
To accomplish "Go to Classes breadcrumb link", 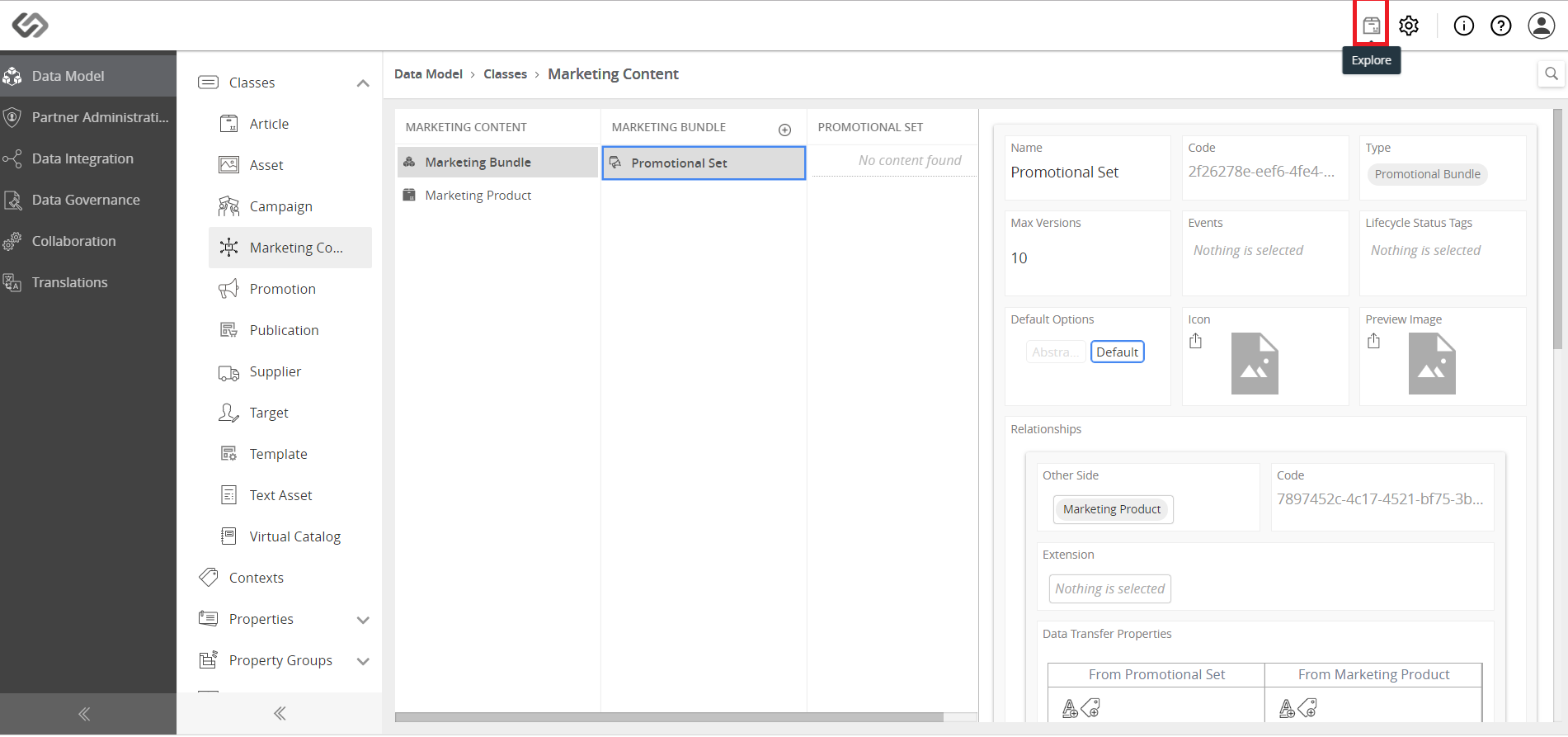I will click(x=505, y=74).
